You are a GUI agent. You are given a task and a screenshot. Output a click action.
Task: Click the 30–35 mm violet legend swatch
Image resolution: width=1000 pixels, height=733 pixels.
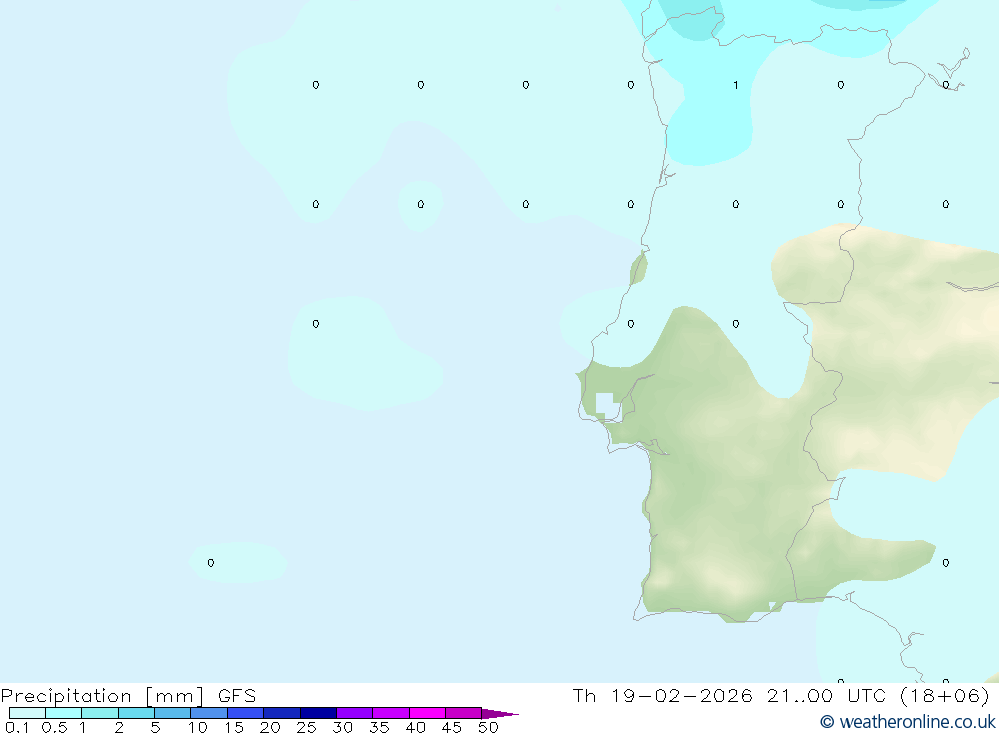355,713
